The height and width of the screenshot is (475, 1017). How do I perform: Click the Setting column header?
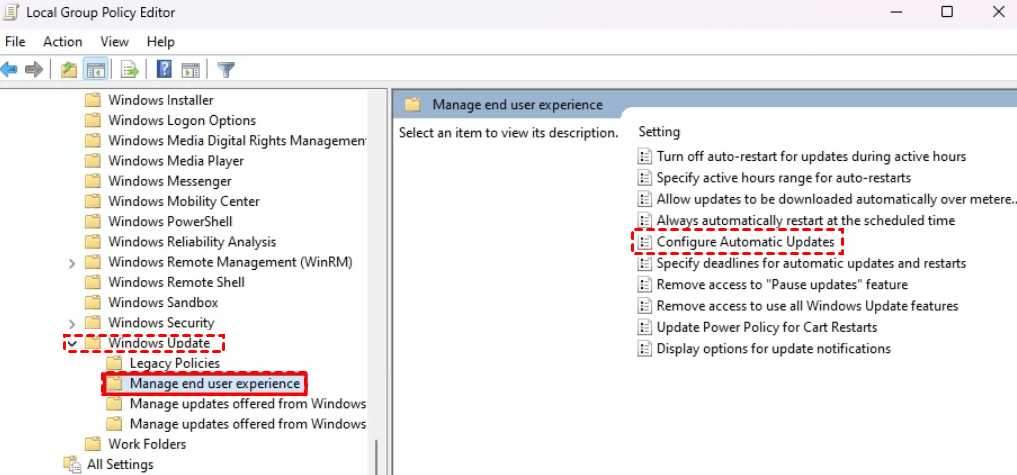659,132
